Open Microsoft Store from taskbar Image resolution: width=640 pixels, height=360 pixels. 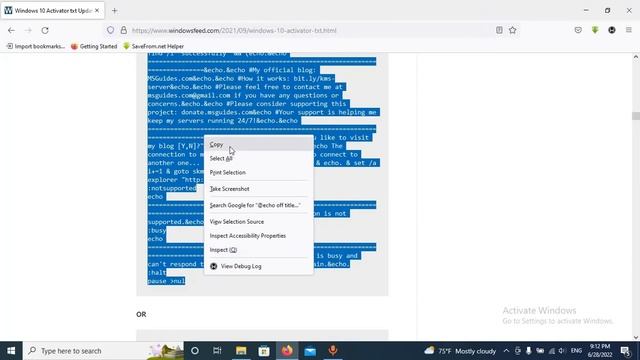tap(264, 351)
